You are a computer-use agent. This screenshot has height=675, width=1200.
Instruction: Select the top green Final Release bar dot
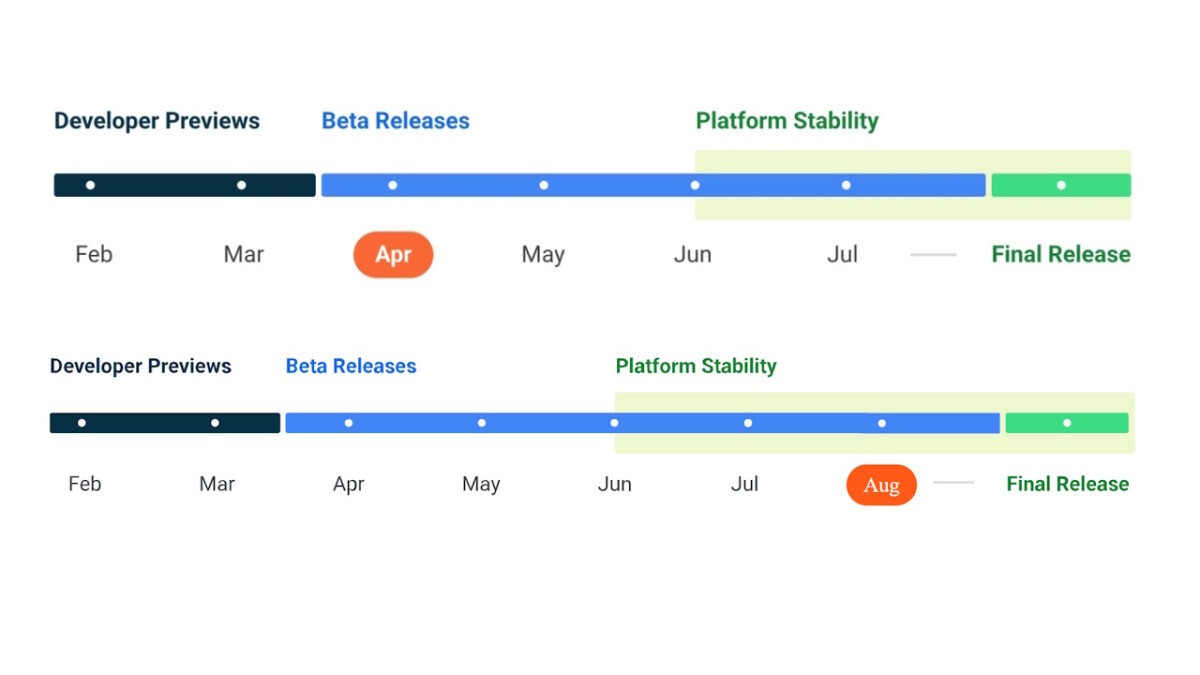click(1061, 185)
